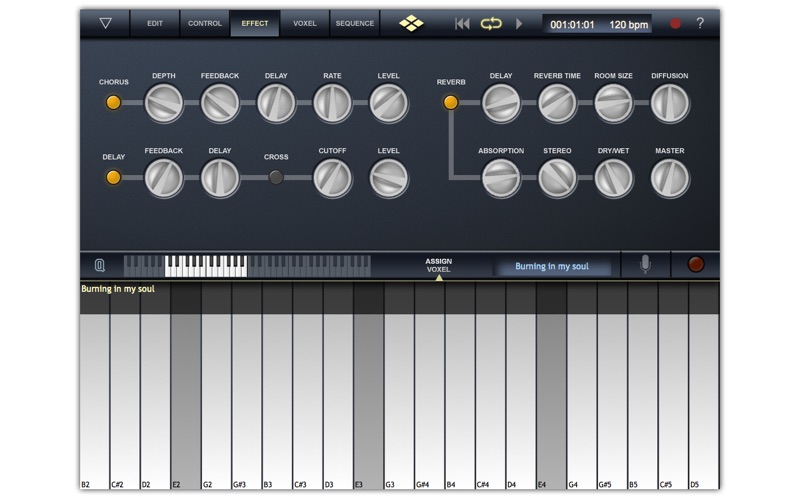Click the Q quantize icon by mini keyboard
Screen dimensions: 800x500
click(100, 265)
